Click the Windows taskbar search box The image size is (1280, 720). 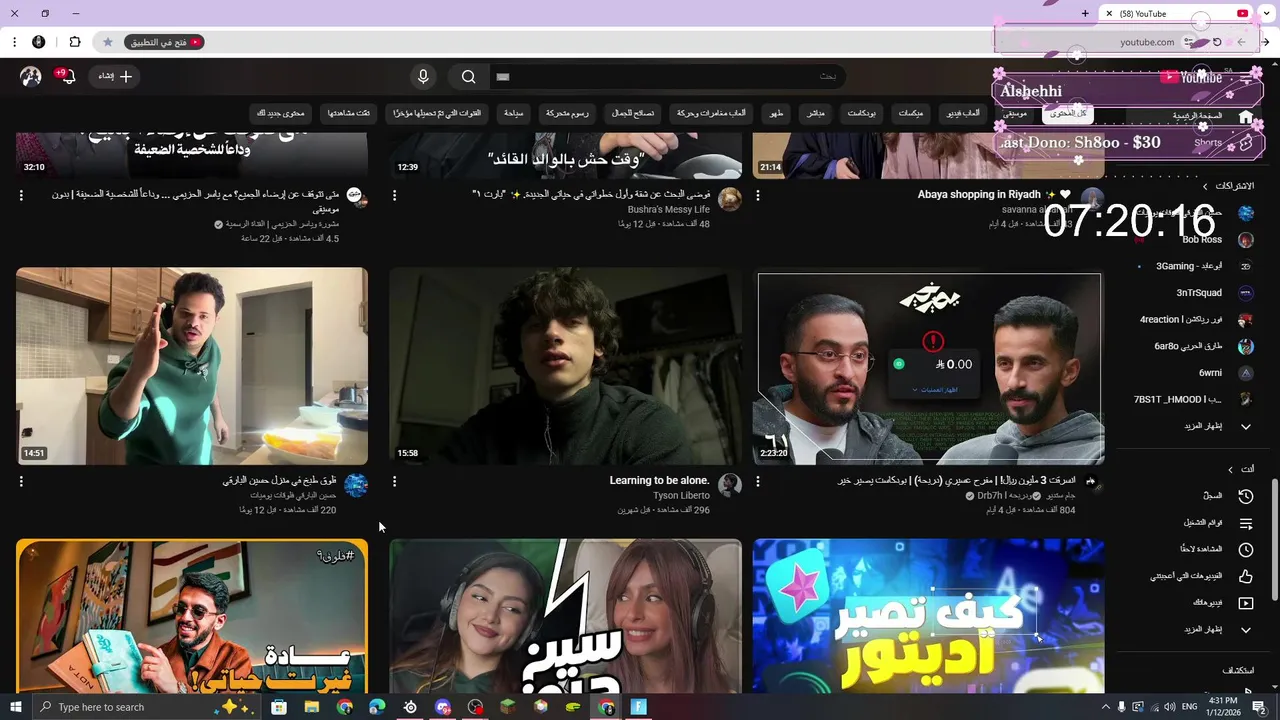point(148,707)
